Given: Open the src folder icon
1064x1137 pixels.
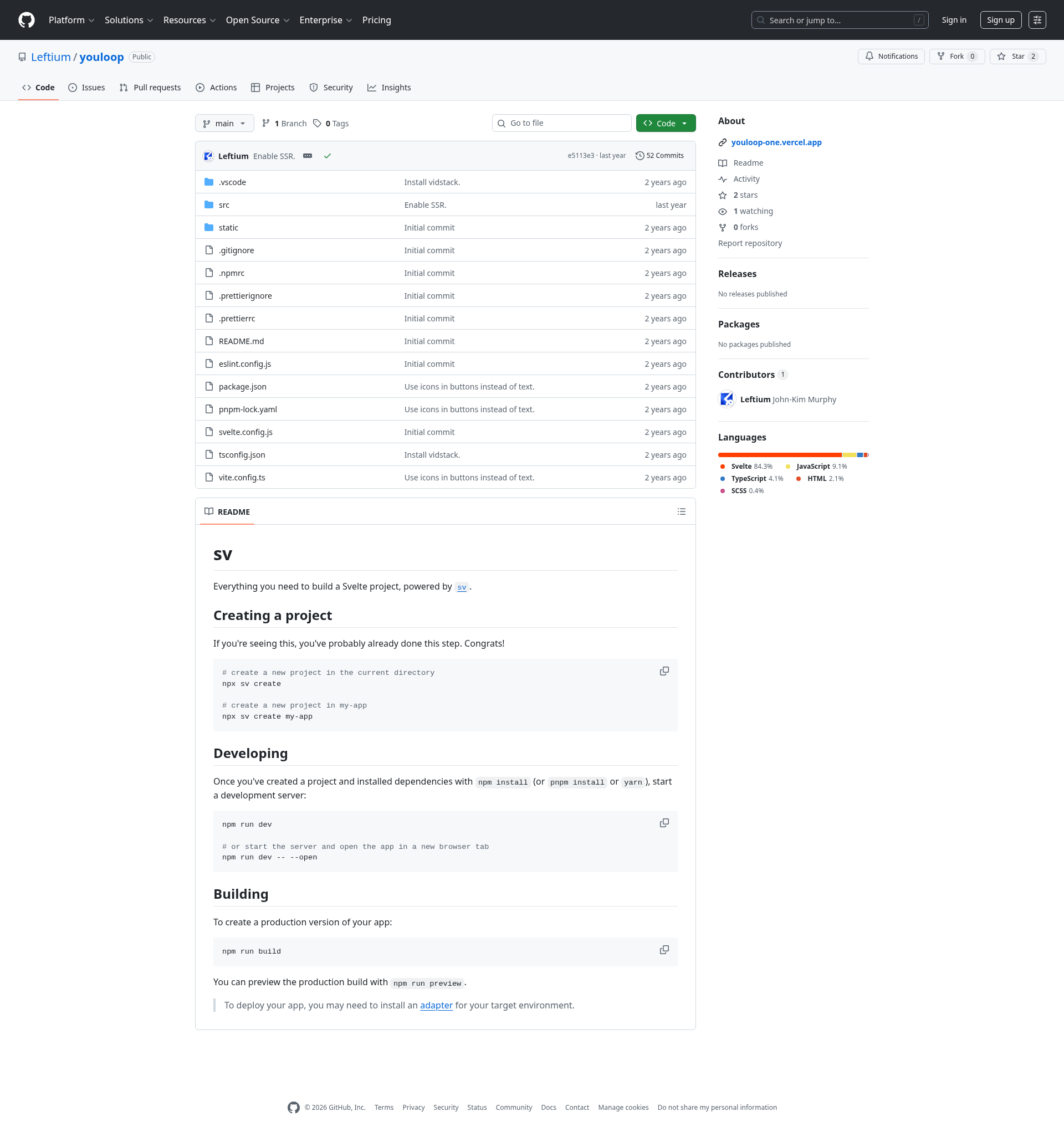Looking at the screenshot, I should point(209,205).
